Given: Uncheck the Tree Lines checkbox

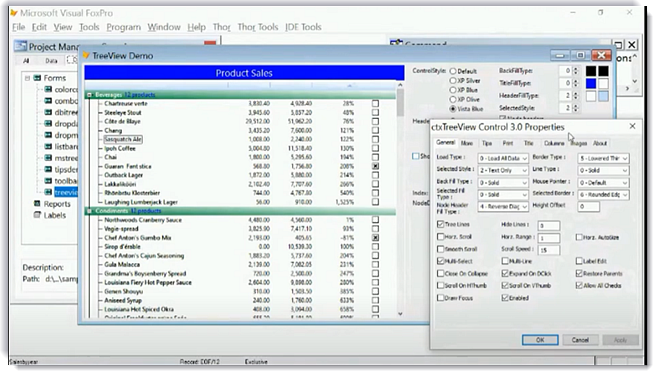Looking at the screenshot, I should click(440, 224).
